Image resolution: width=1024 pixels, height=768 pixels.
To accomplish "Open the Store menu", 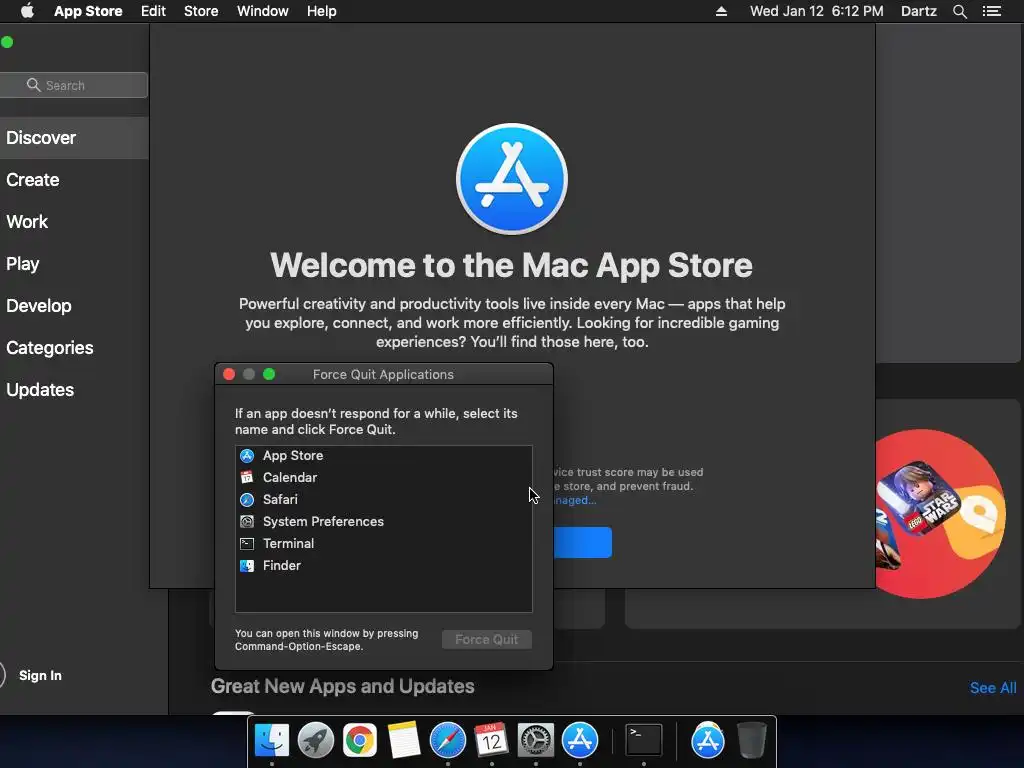I will [x=201, y=11].
